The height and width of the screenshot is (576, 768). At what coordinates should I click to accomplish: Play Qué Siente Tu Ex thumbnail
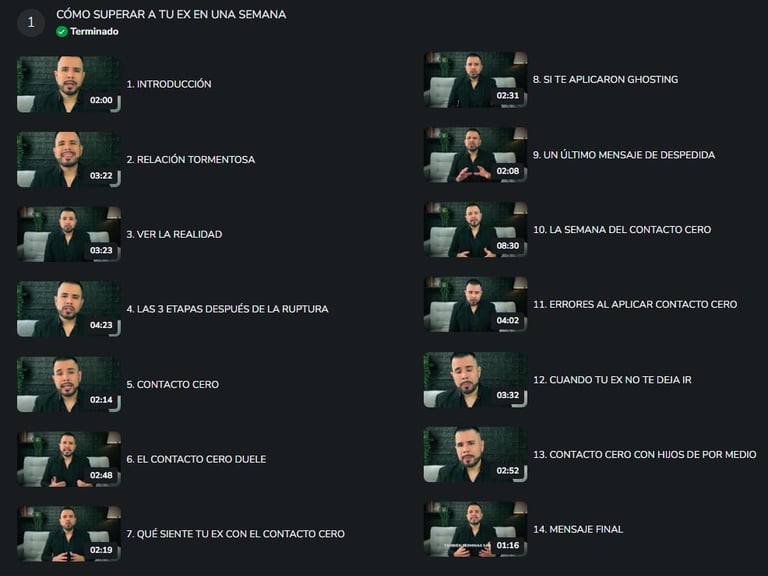pyautogui.click(x=69, y=534)
